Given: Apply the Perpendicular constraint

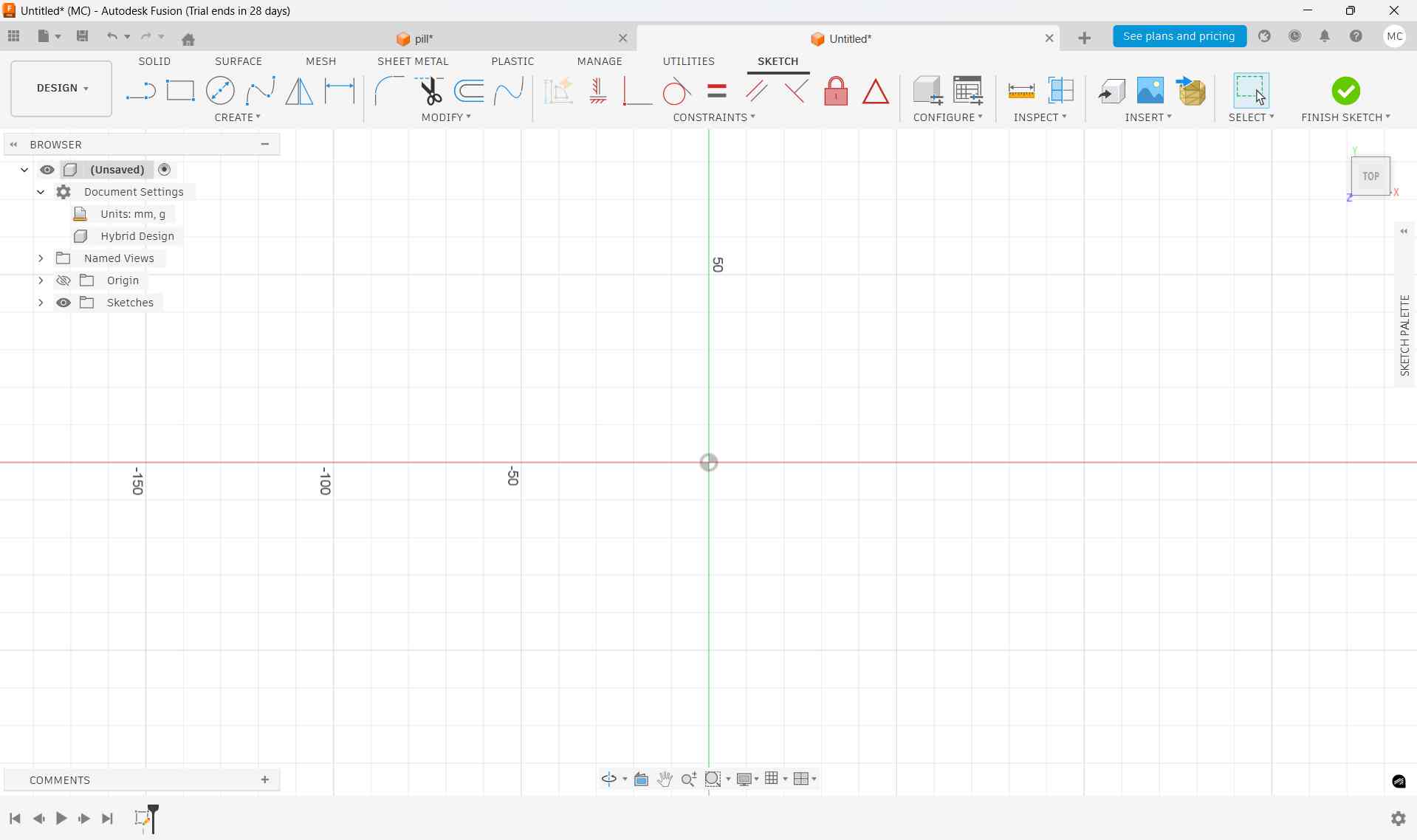Looking at the screenshot, I should [637, 91].
